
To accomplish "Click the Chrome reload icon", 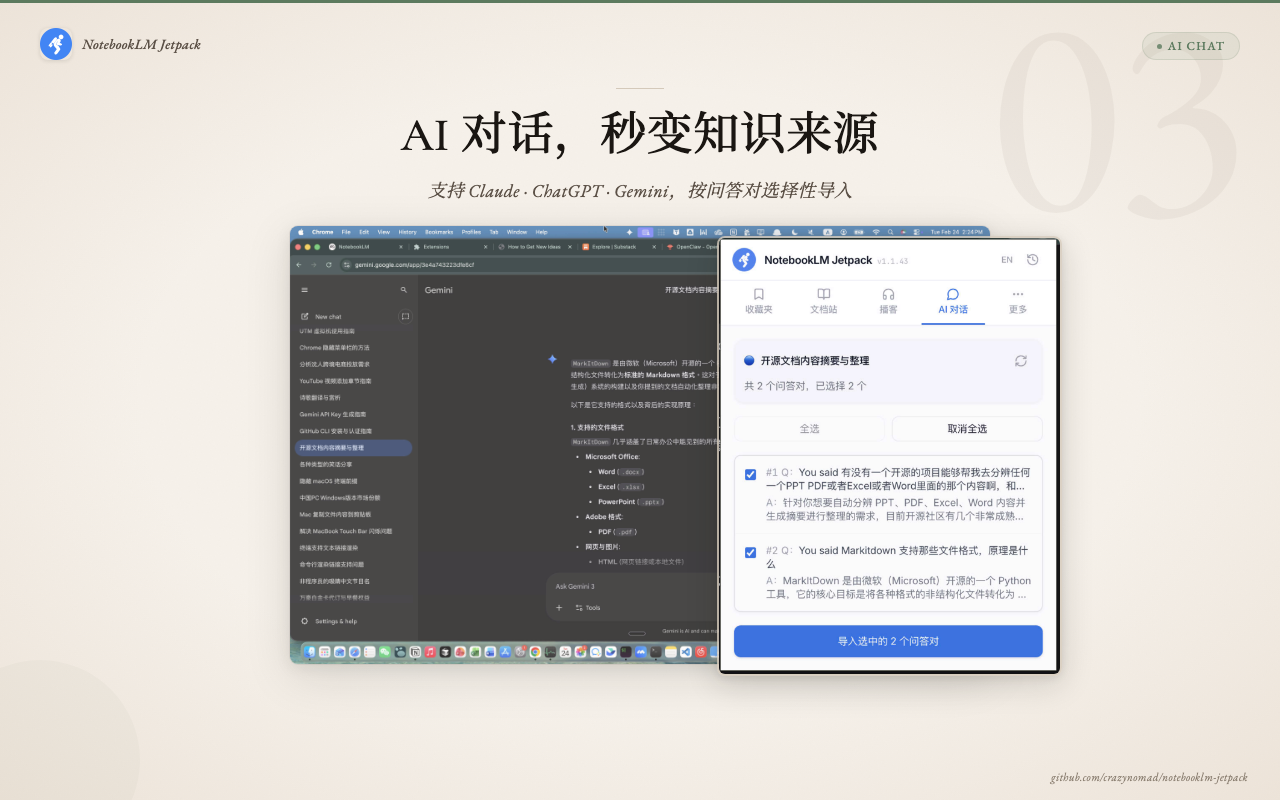I will coord(328,265).
